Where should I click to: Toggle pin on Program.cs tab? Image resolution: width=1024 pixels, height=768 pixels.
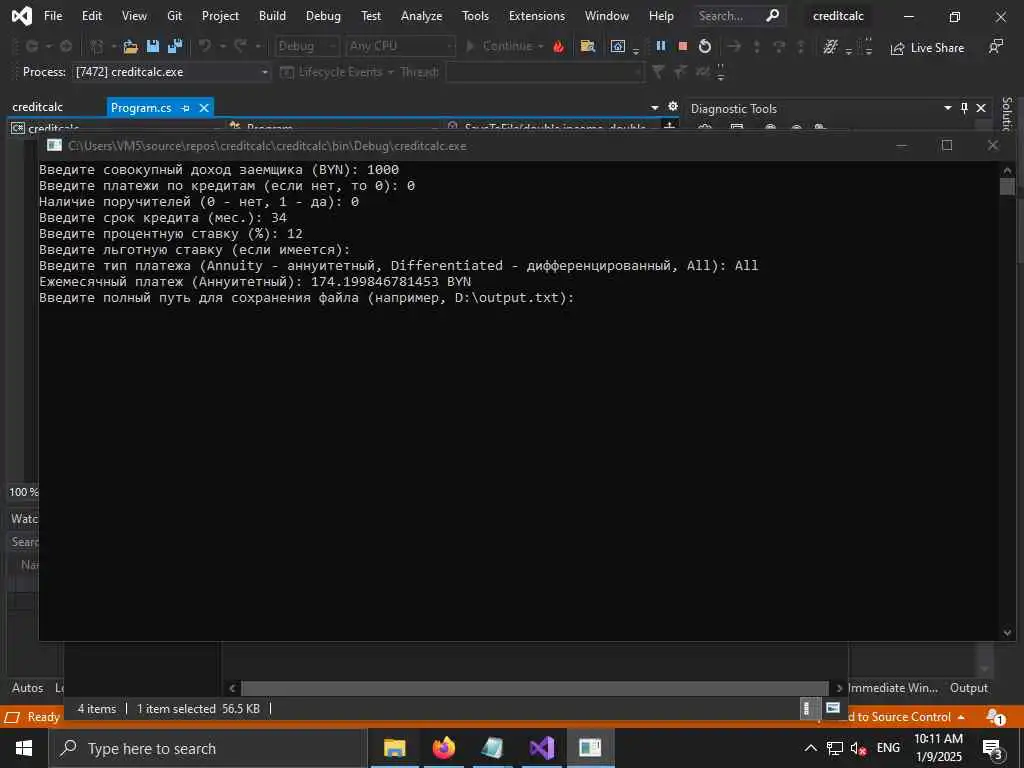[x=186, y=108]
